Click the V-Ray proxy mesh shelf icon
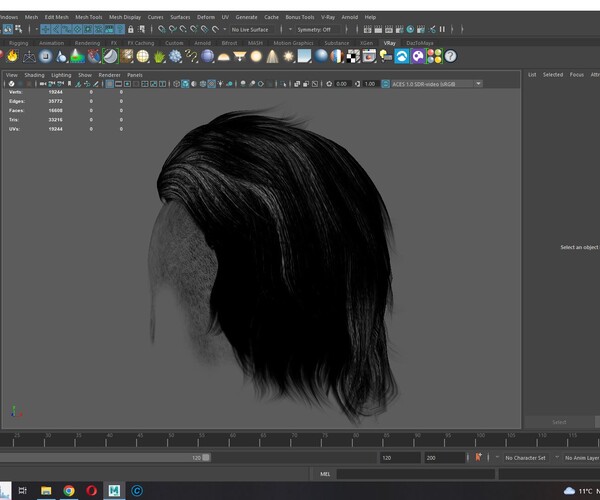The width and height of the screenshot is (600, 500). tap(29, 56)
